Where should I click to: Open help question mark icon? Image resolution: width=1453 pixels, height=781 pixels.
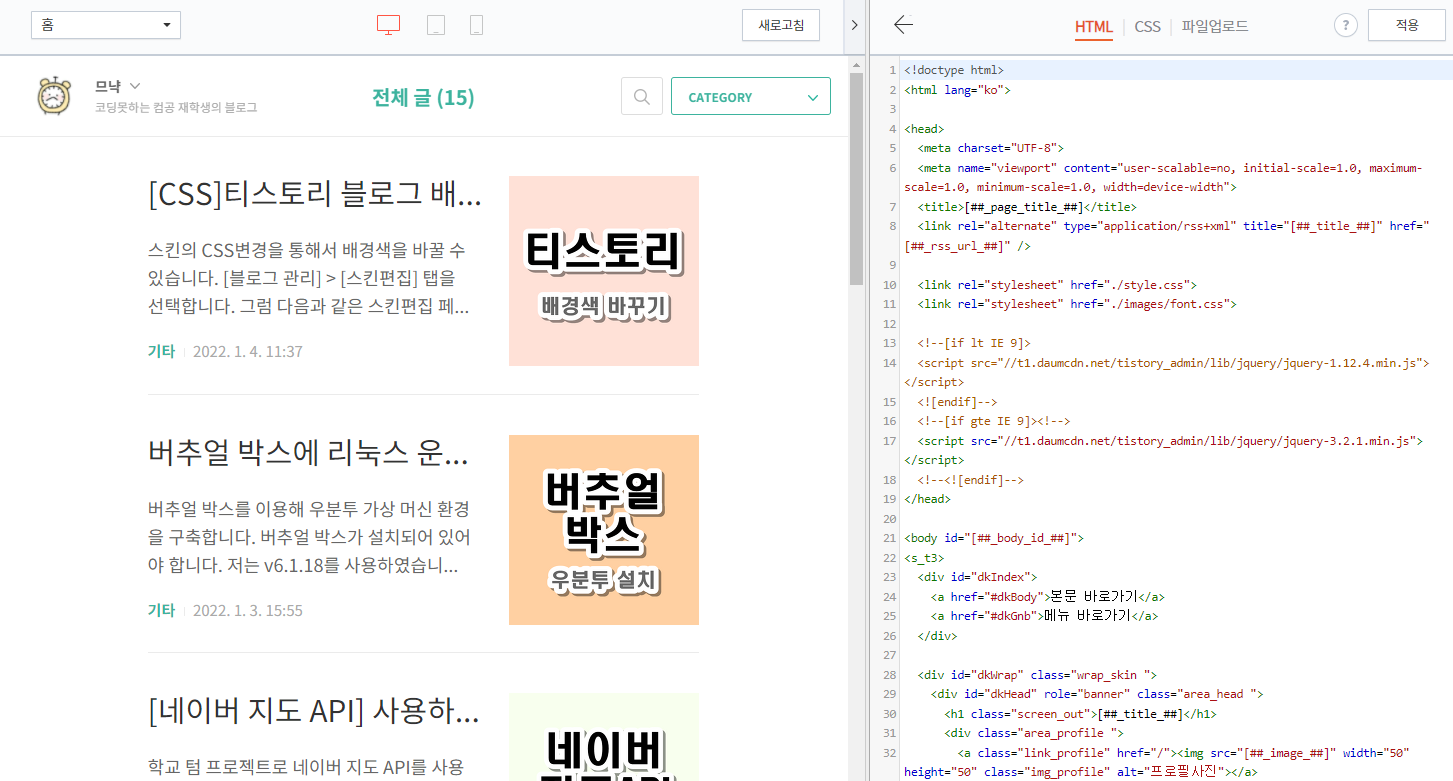tap(1346, 26)
